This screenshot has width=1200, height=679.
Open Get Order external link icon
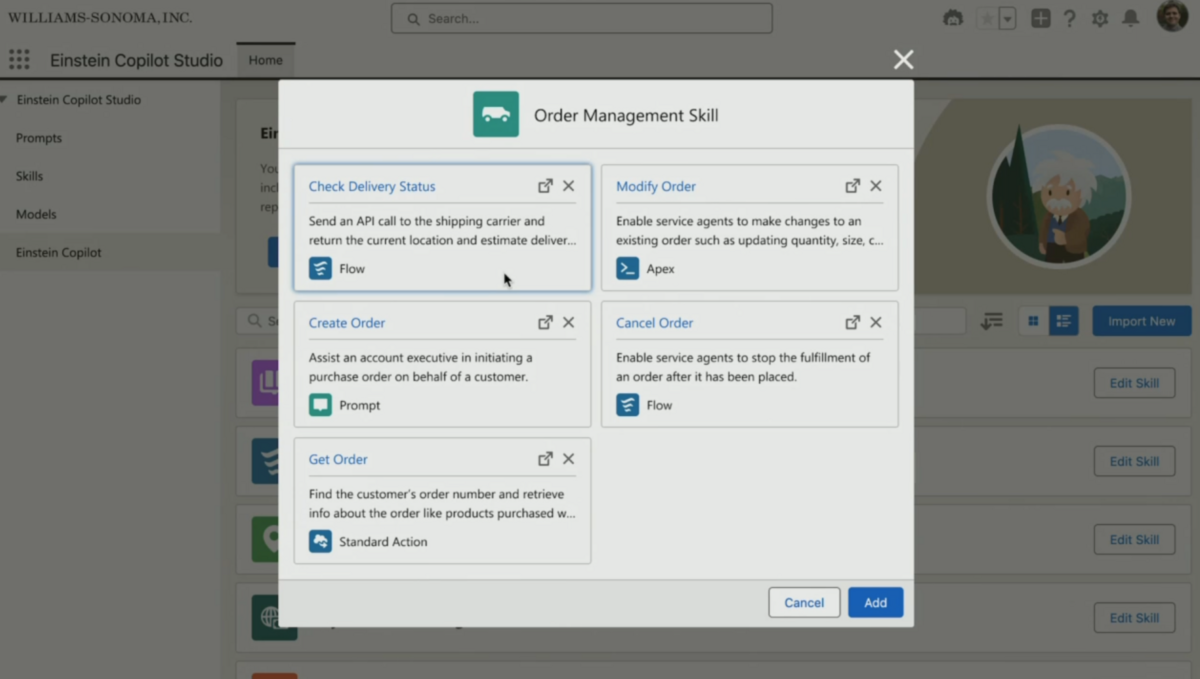(x=545, y=459)
